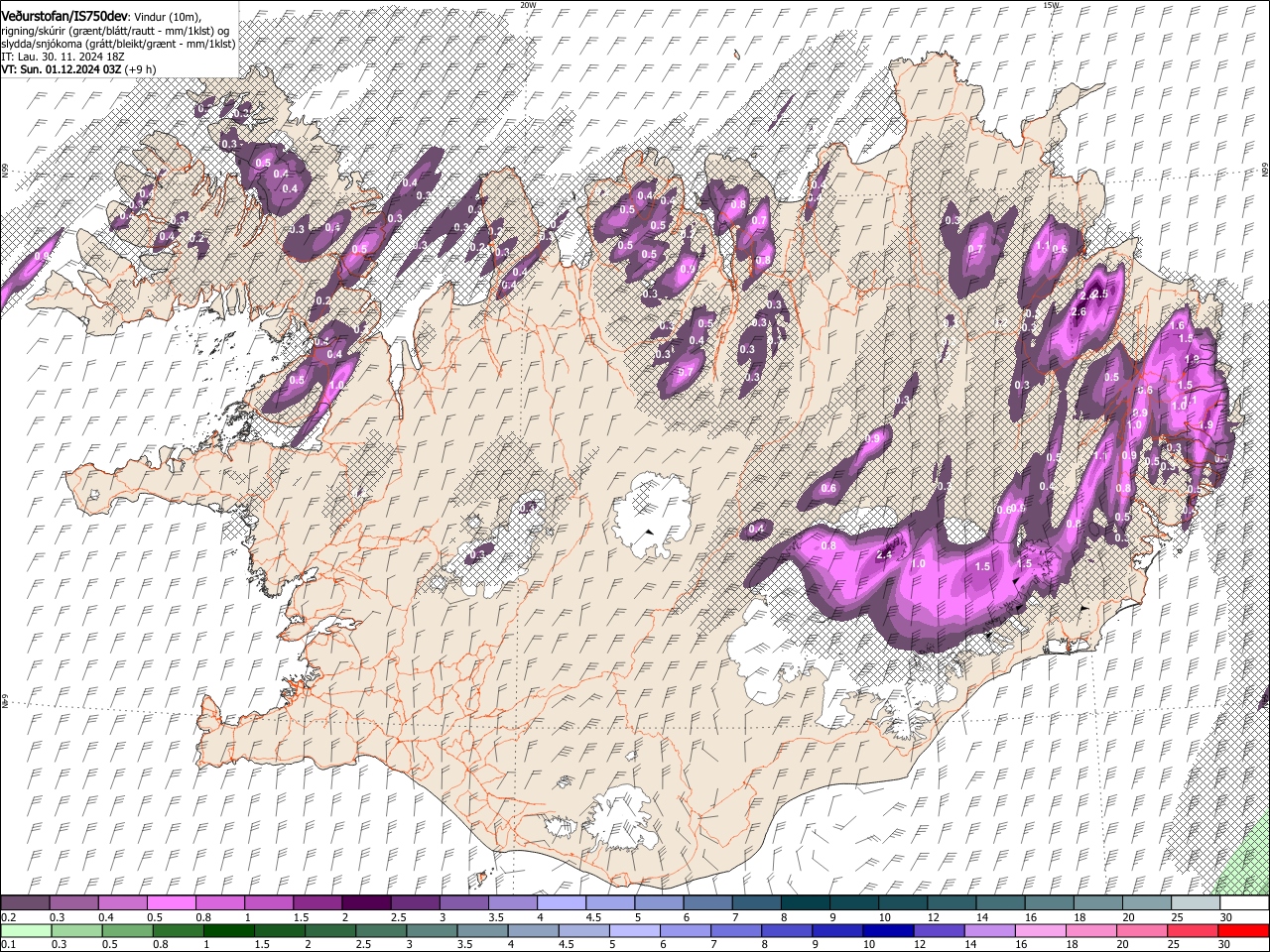Click the top legend swatch between 18 and 20
The width and height of the screenshot is (1270, 952).
coord(1098,902)
